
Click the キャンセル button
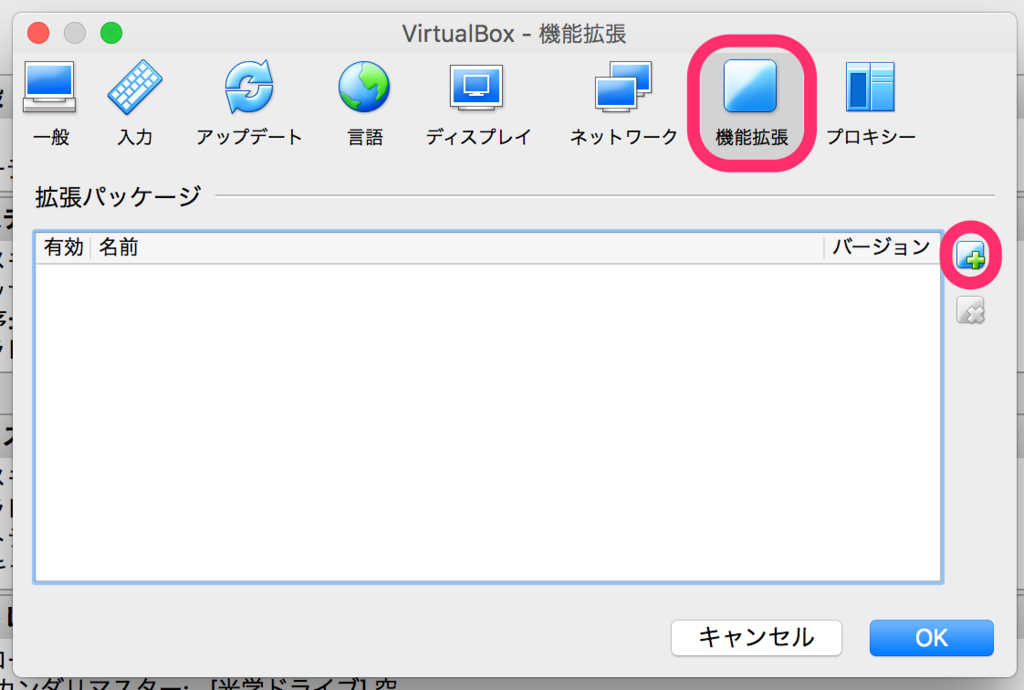pyautogui.click(x=756, y=638)
